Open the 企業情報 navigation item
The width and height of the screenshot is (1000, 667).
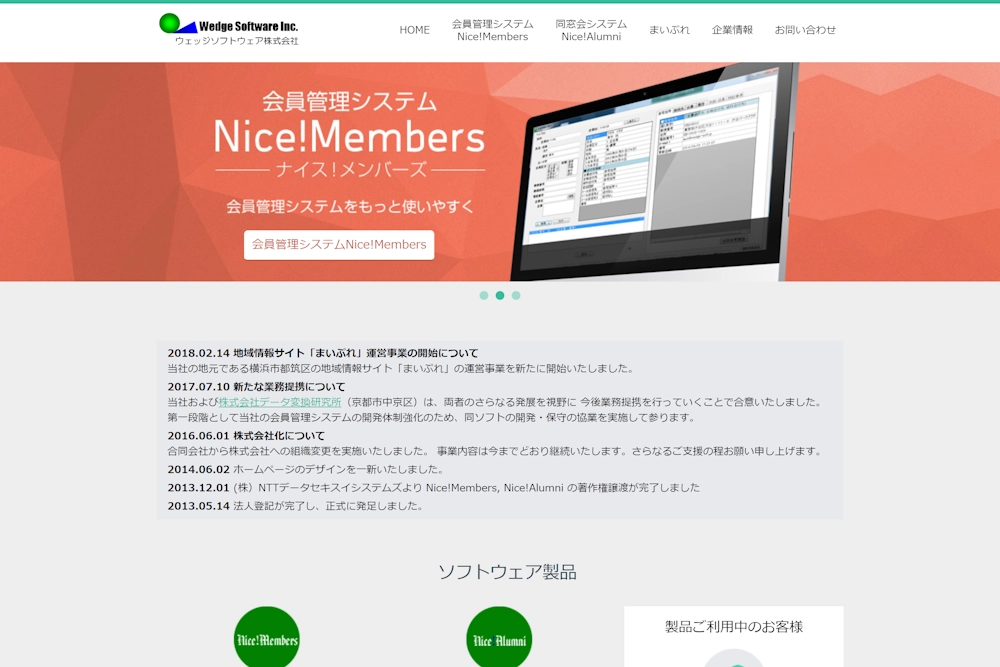[732, 30]
